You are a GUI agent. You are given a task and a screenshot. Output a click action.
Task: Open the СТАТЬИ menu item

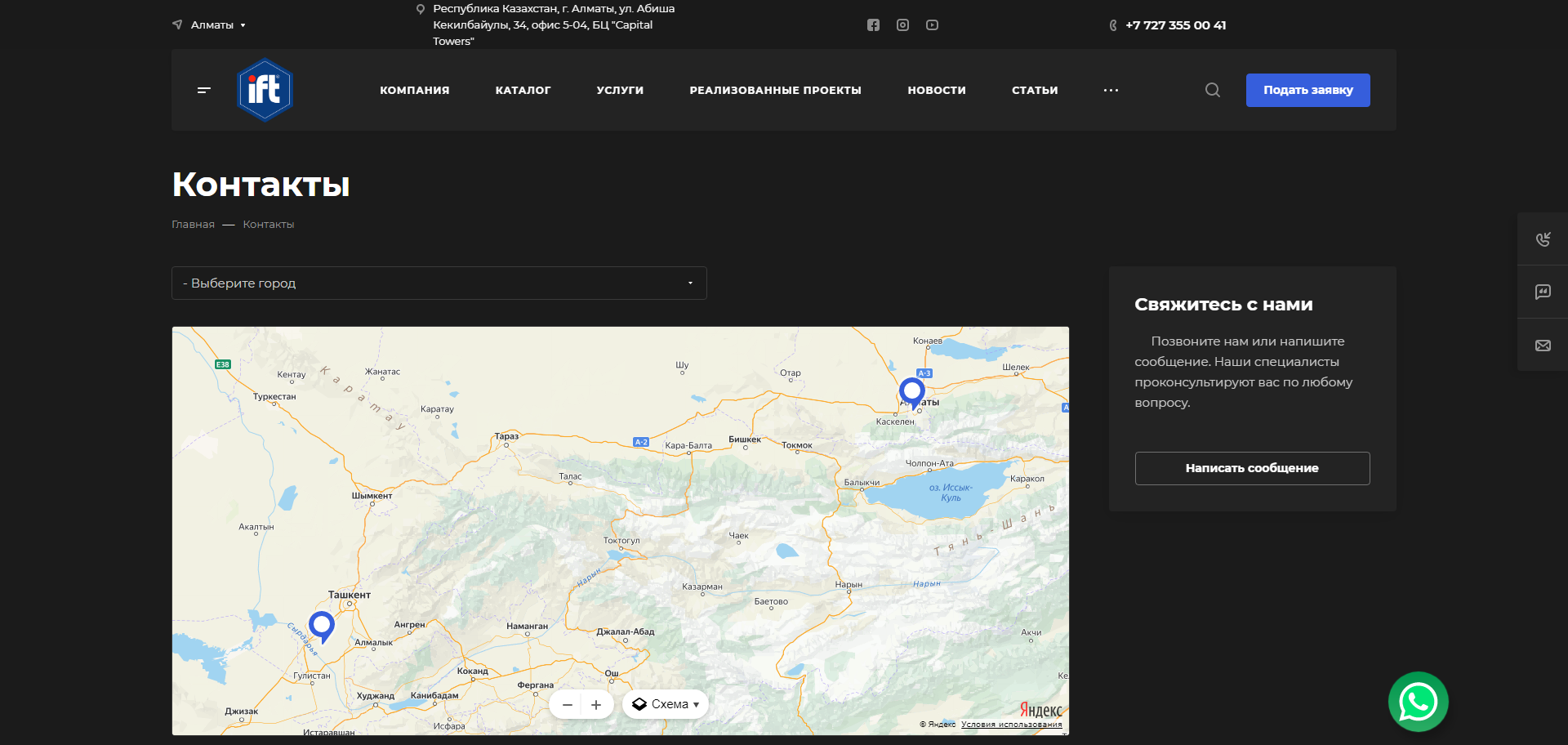click(1035, 90)
